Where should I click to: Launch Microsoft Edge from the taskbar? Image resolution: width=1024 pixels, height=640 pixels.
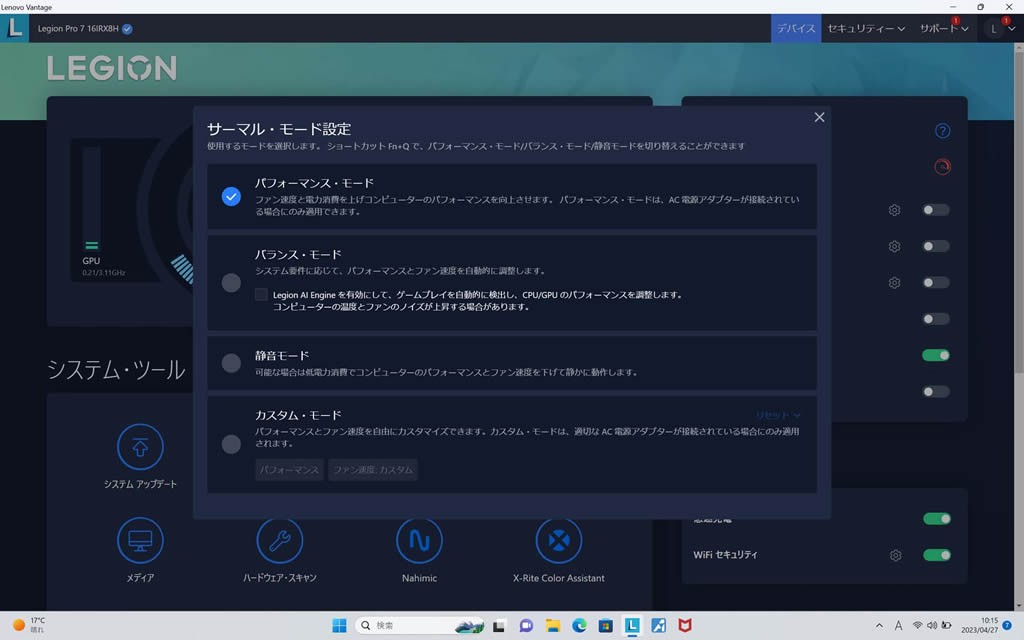point(579,625)
